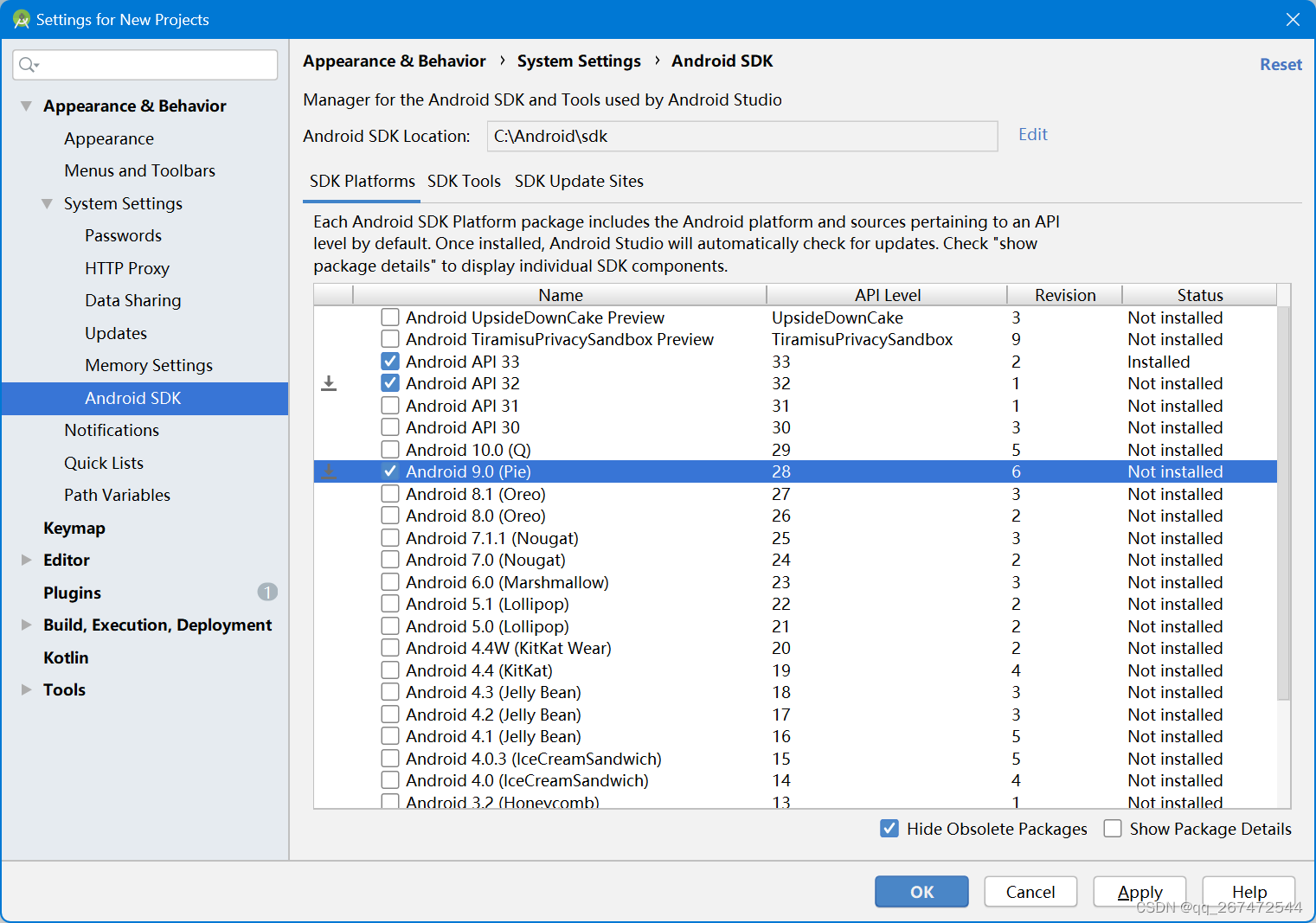Click the SDK table vertical scrollbar
1316x923 pixels.
coord(1283,502)
